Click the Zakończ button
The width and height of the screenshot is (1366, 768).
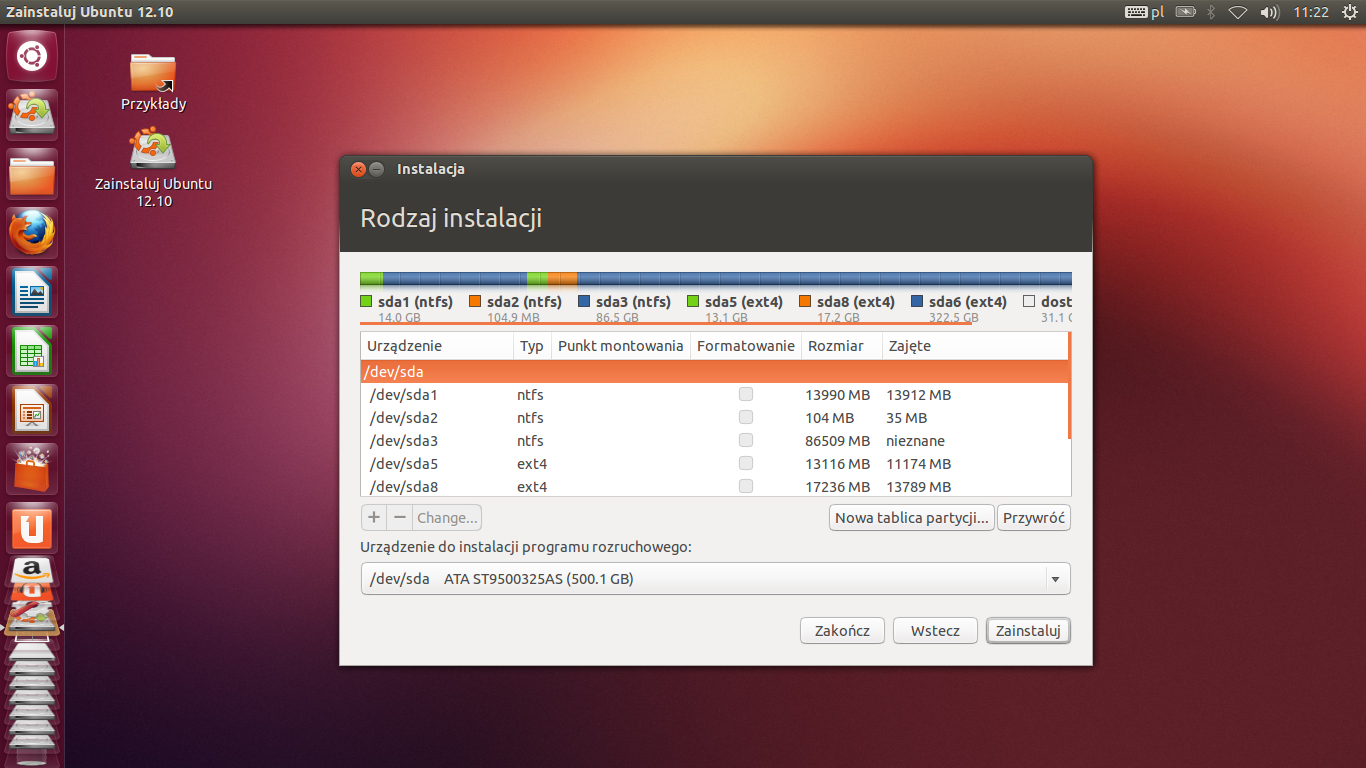point(842,631)
